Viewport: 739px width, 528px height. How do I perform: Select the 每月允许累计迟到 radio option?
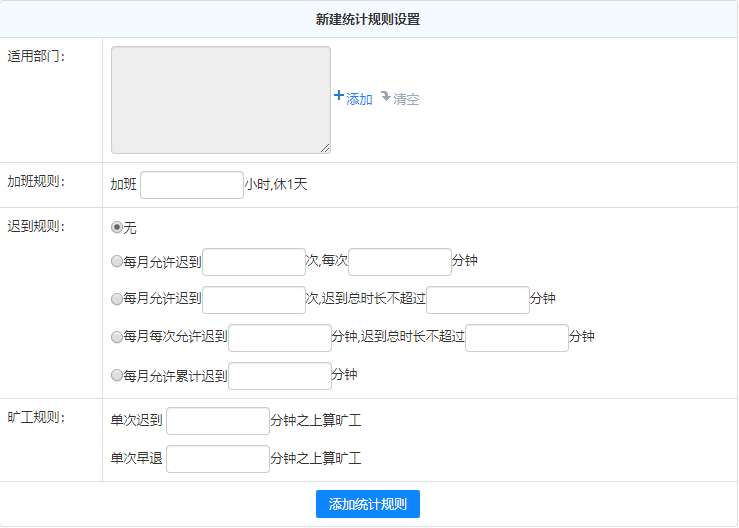click(117, 376)
